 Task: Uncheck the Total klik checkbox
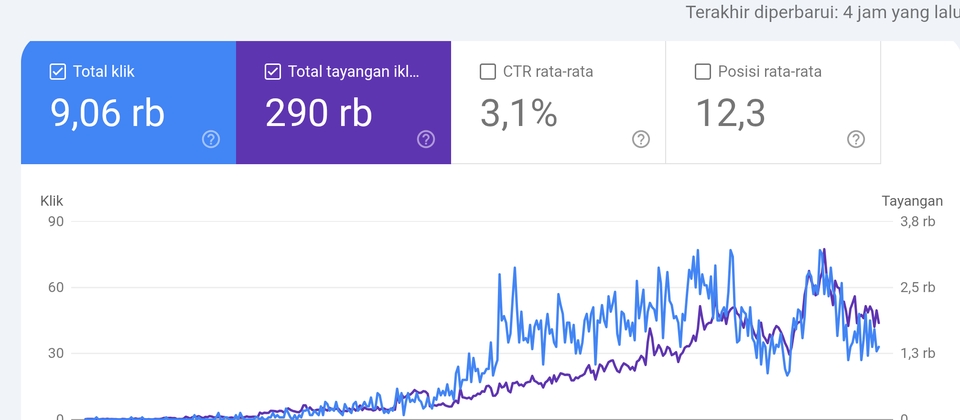[x=58, y=72]
